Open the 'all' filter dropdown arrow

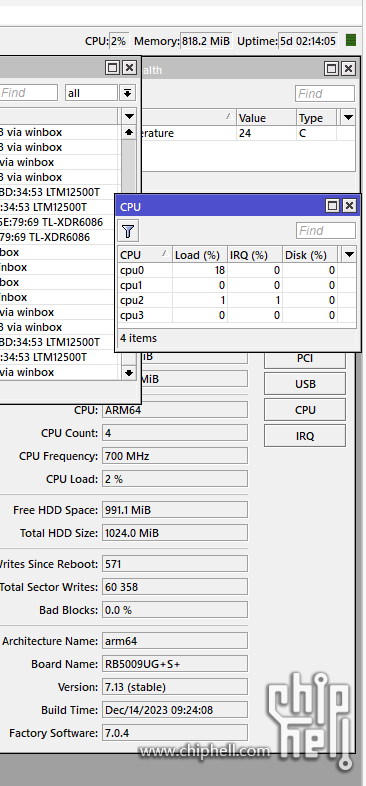(x=127, y=93)
